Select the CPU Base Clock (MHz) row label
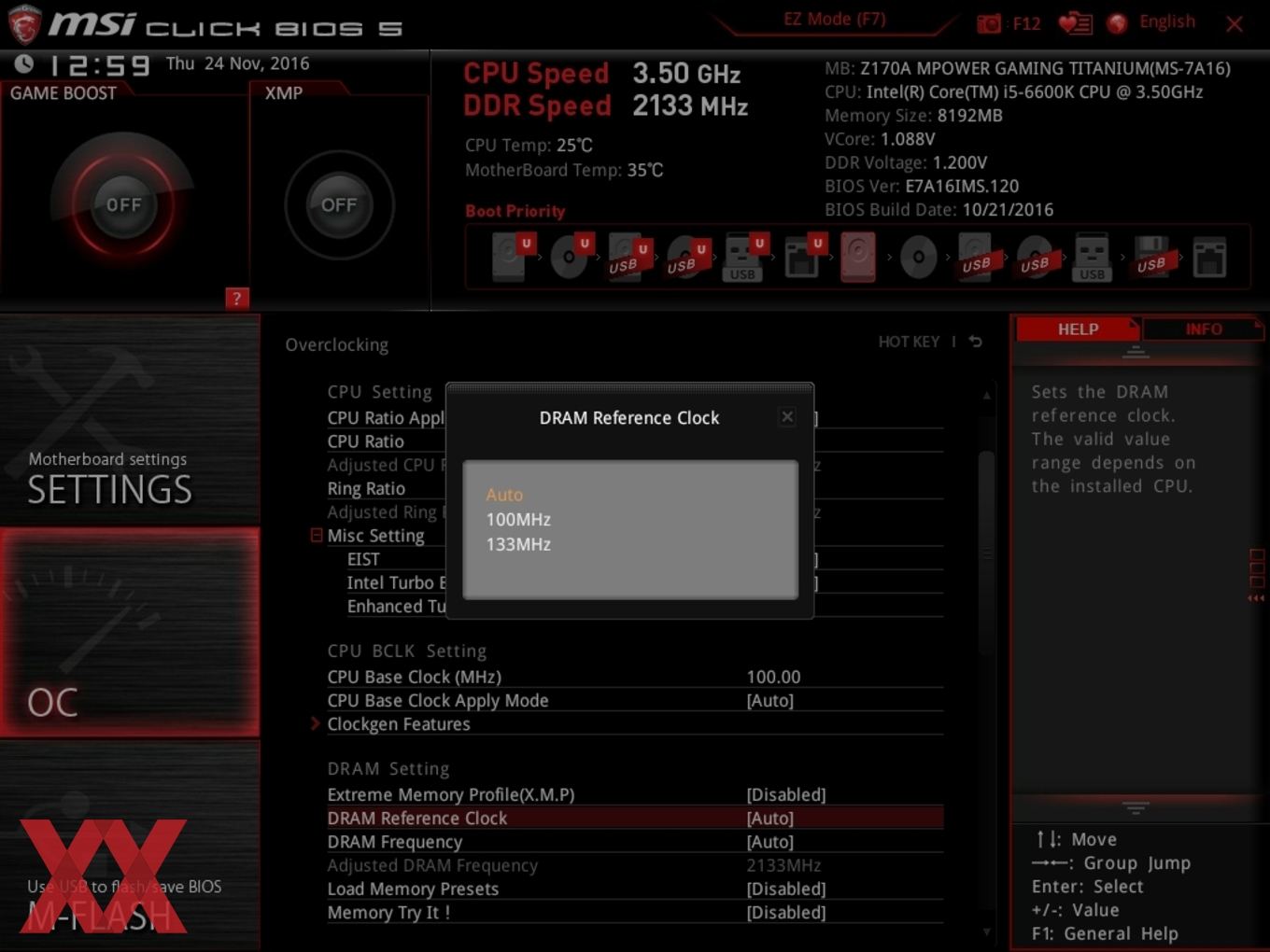The image size is (1270, 952). point(414,677)
